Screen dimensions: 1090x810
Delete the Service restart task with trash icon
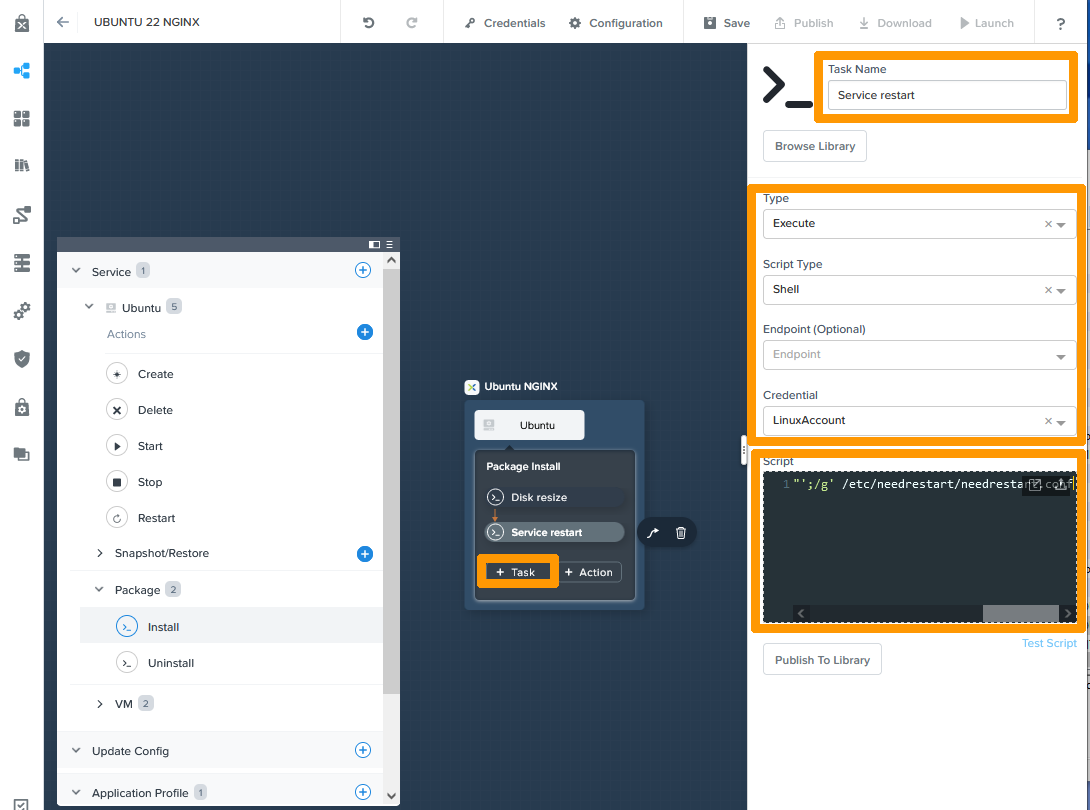tap(681, 533)
